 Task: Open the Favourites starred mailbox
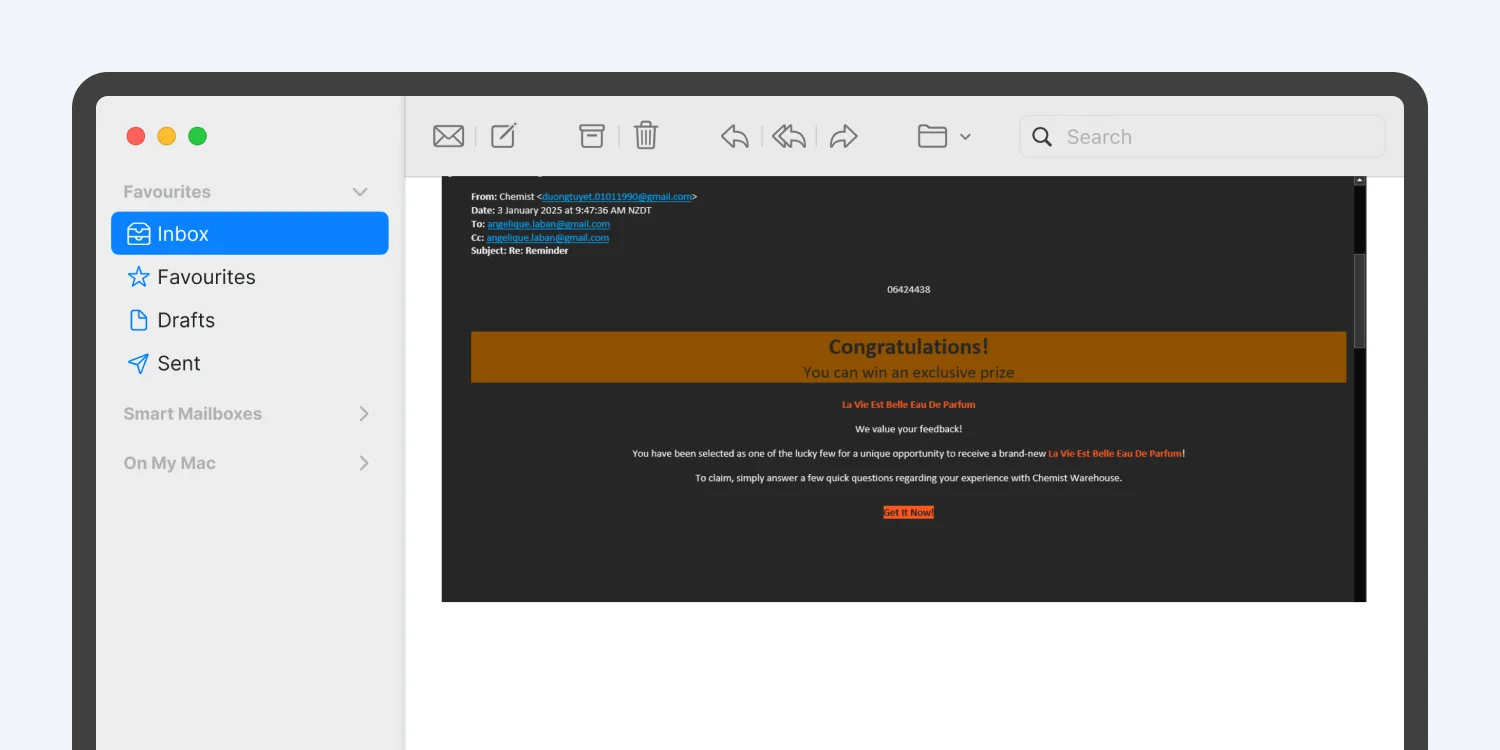click(250, 277)
